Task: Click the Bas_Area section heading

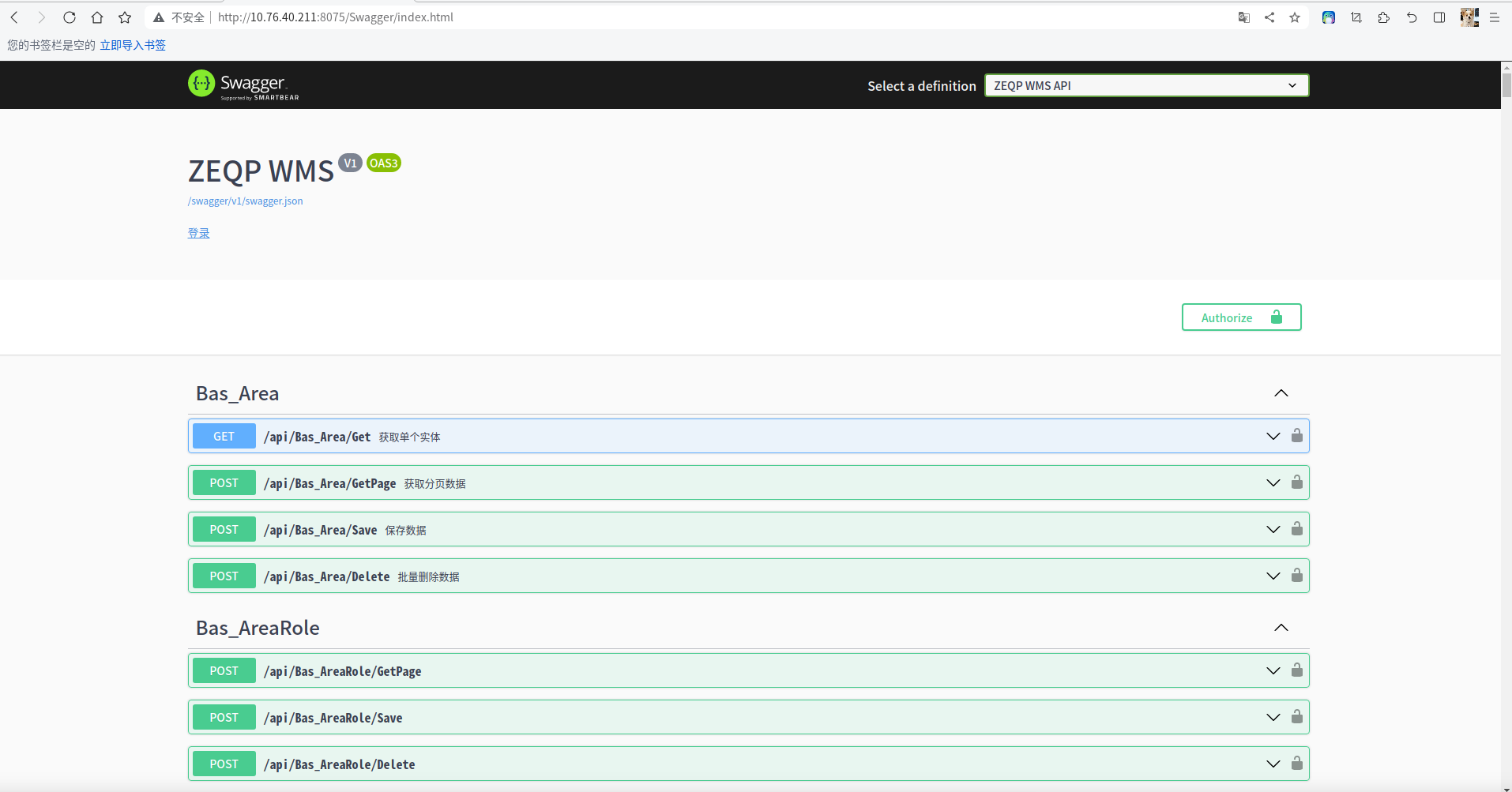Action: coord(237,393)
